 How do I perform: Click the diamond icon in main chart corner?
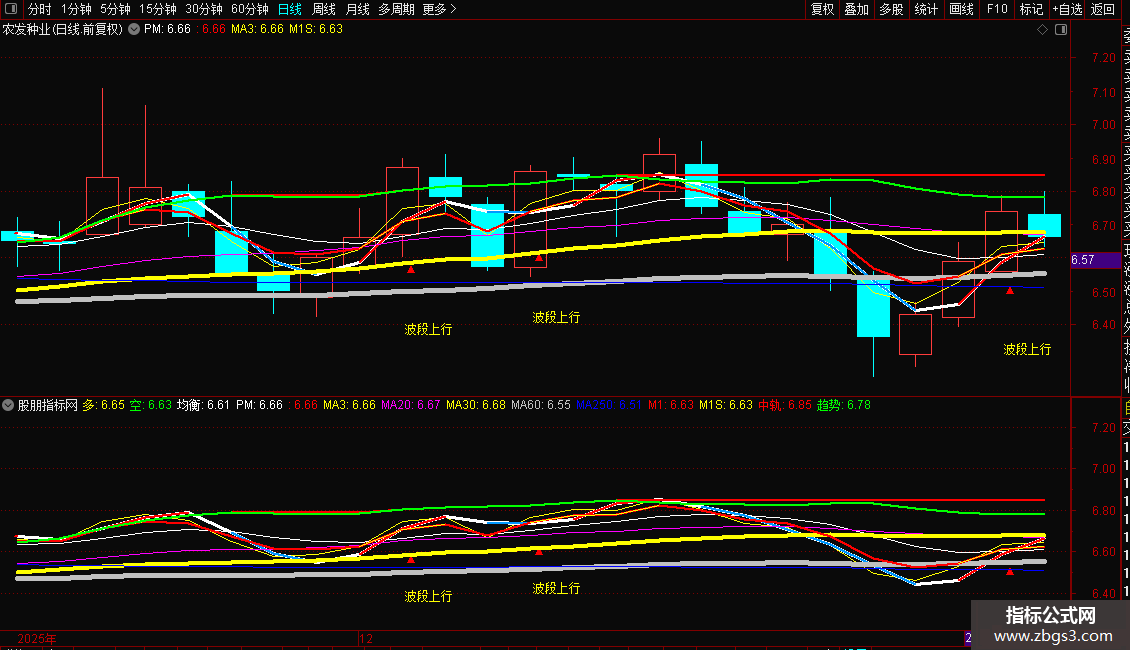pos(1042,30)
